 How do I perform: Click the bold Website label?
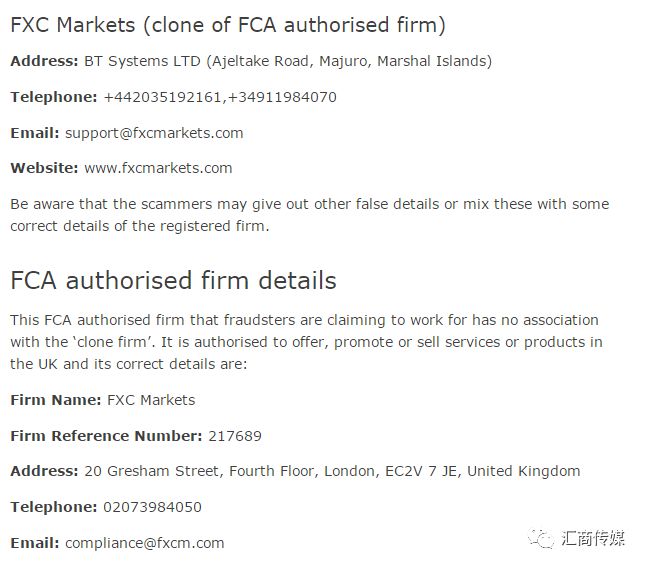44,168
